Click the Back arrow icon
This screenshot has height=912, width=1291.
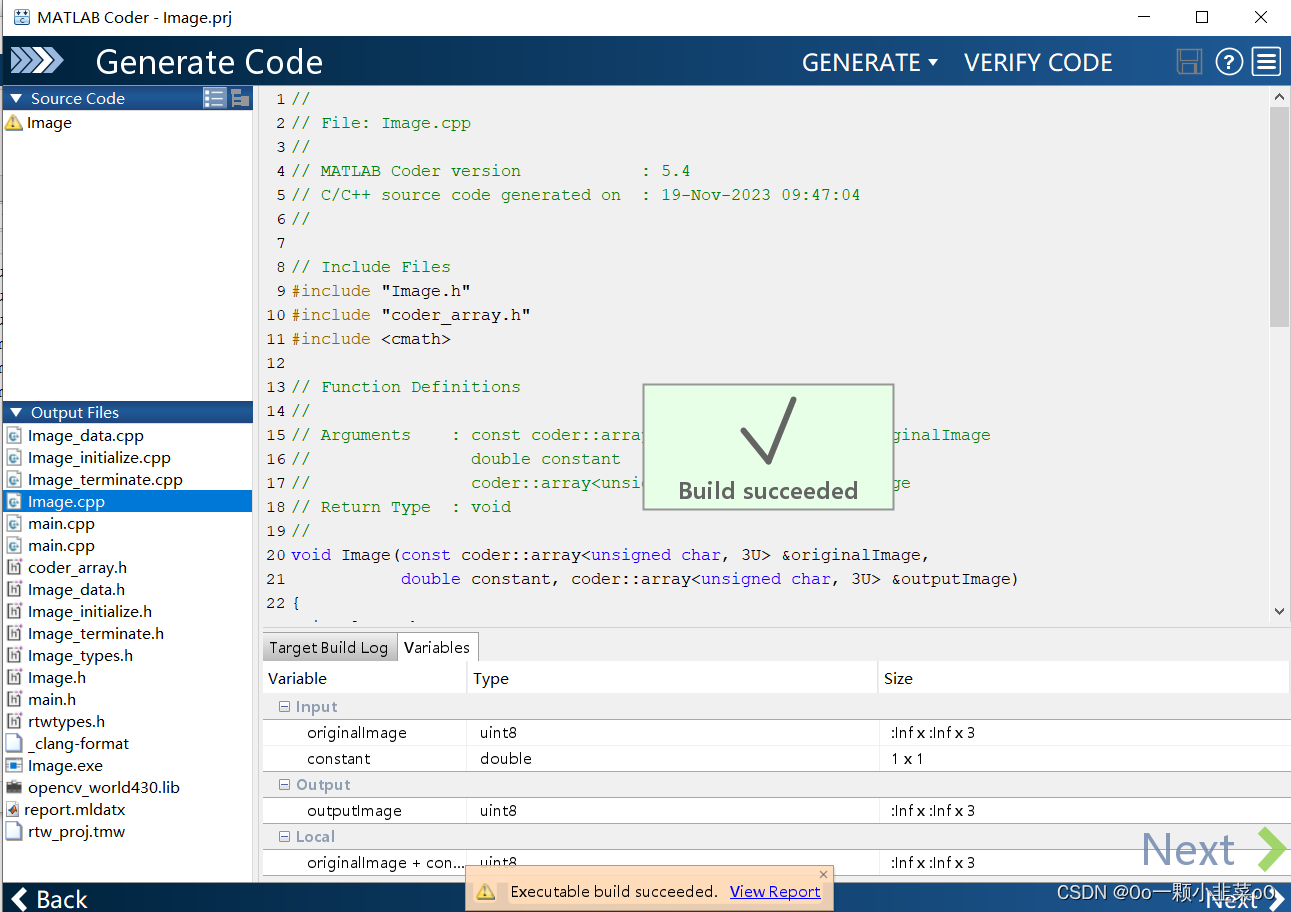point(18,899)
